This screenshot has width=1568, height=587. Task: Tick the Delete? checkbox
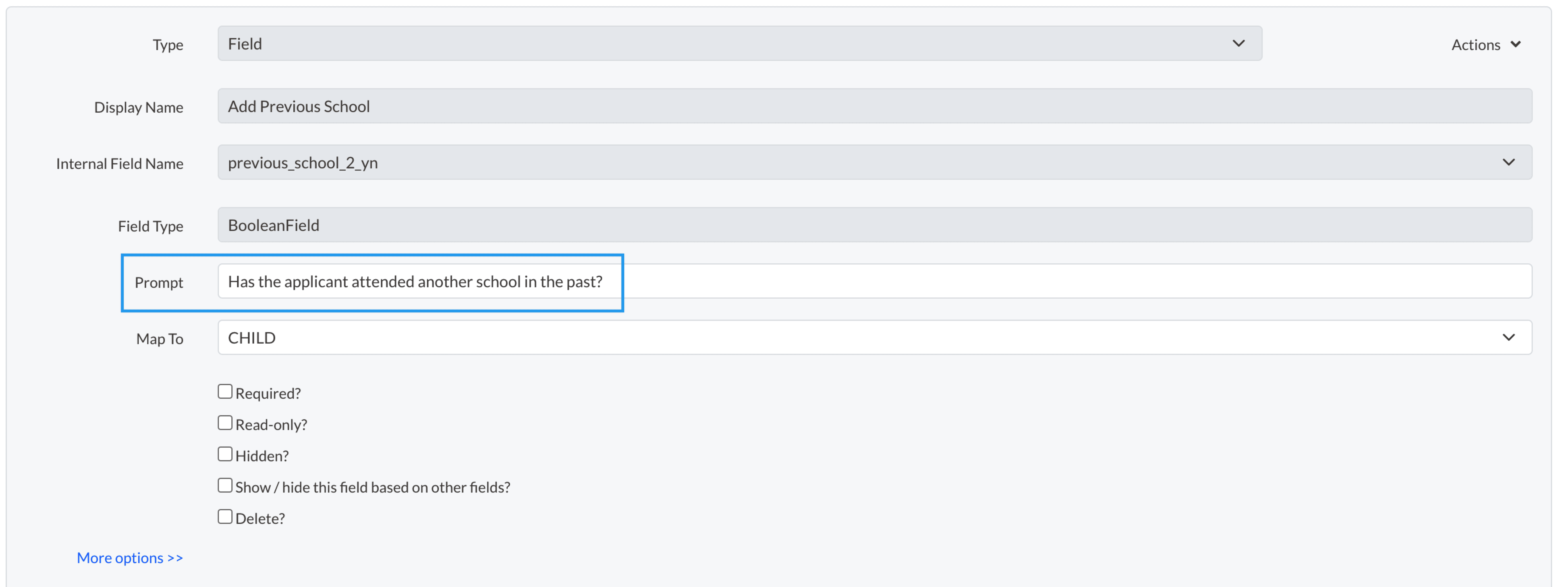pyautogui.click(x=225, y=517)
